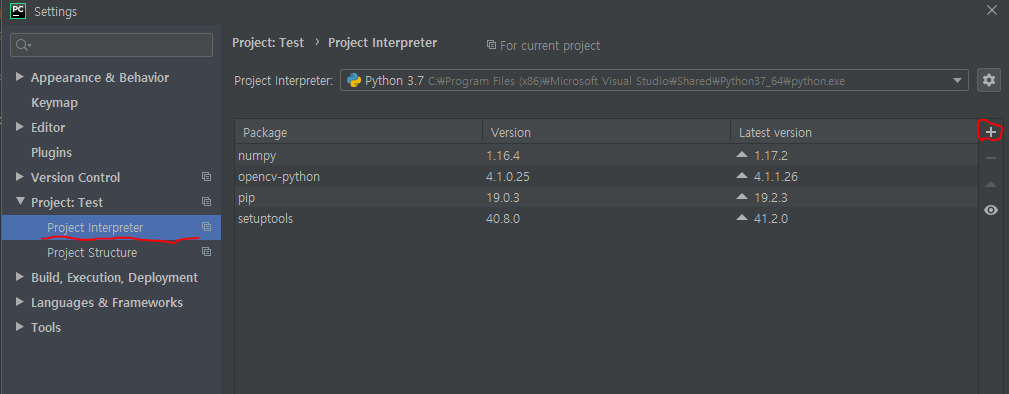
Task: Sort by Package column header
Action: tap(358, 132)
